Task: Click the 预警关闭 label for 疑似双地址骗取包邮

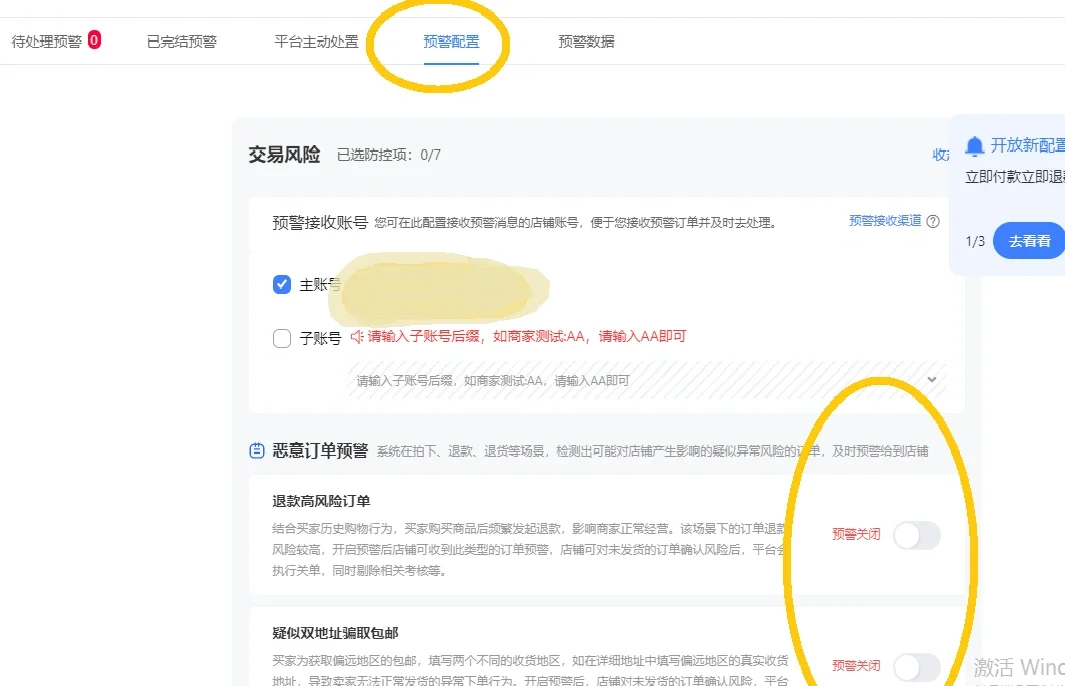Action: click(856, 666)
